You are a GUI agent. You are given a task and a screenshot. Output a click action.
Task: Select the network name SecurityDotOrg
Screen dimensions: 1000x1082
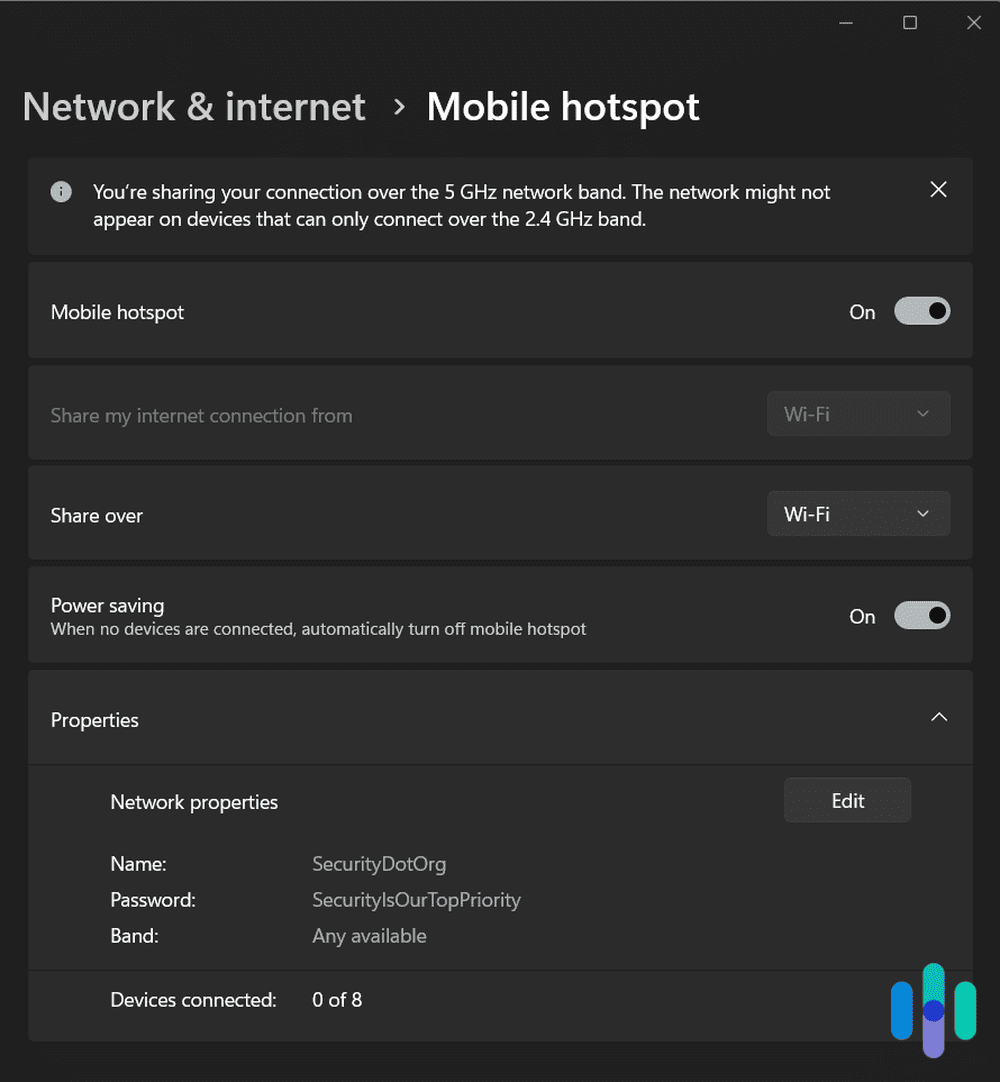point(379,863)
